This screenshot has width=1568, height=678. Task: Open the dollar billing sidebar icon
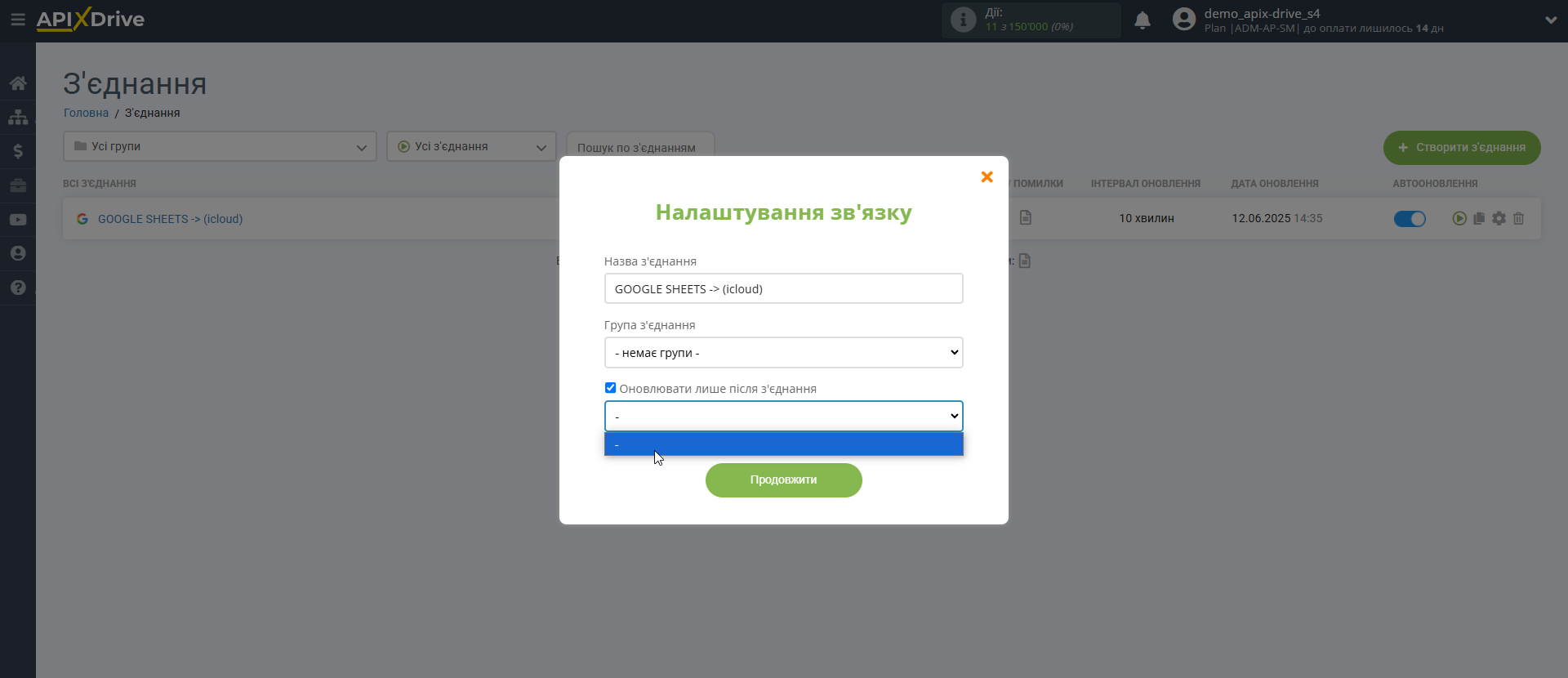(18, 151)
